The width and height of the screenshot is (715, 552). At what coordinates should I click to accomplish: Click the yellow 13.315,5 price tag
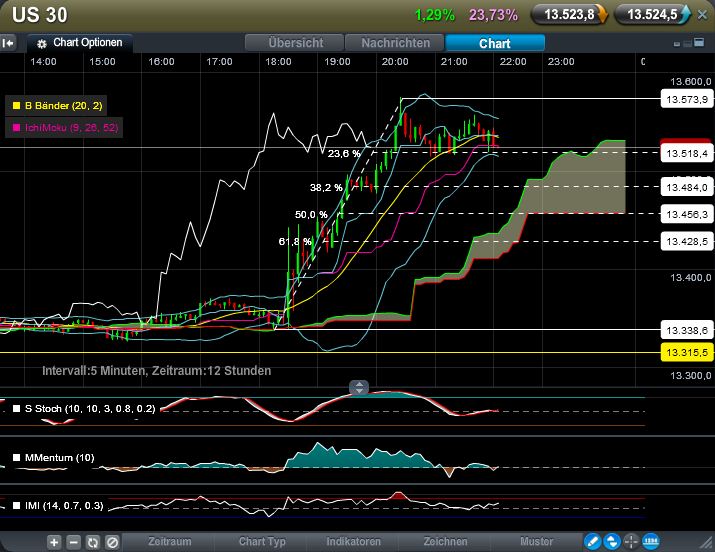(687, 352)
